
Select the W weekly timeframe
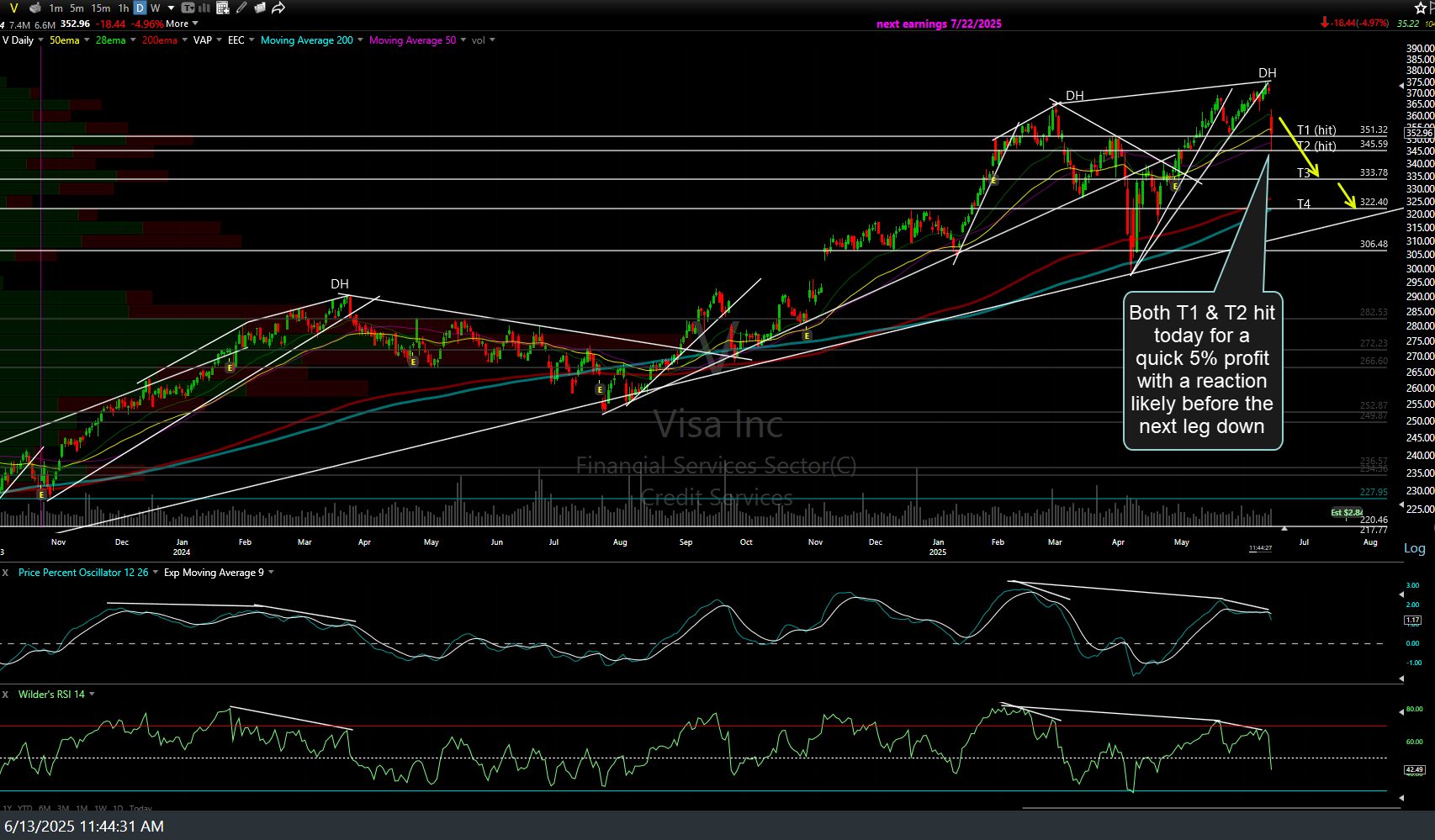coord(155,8)
